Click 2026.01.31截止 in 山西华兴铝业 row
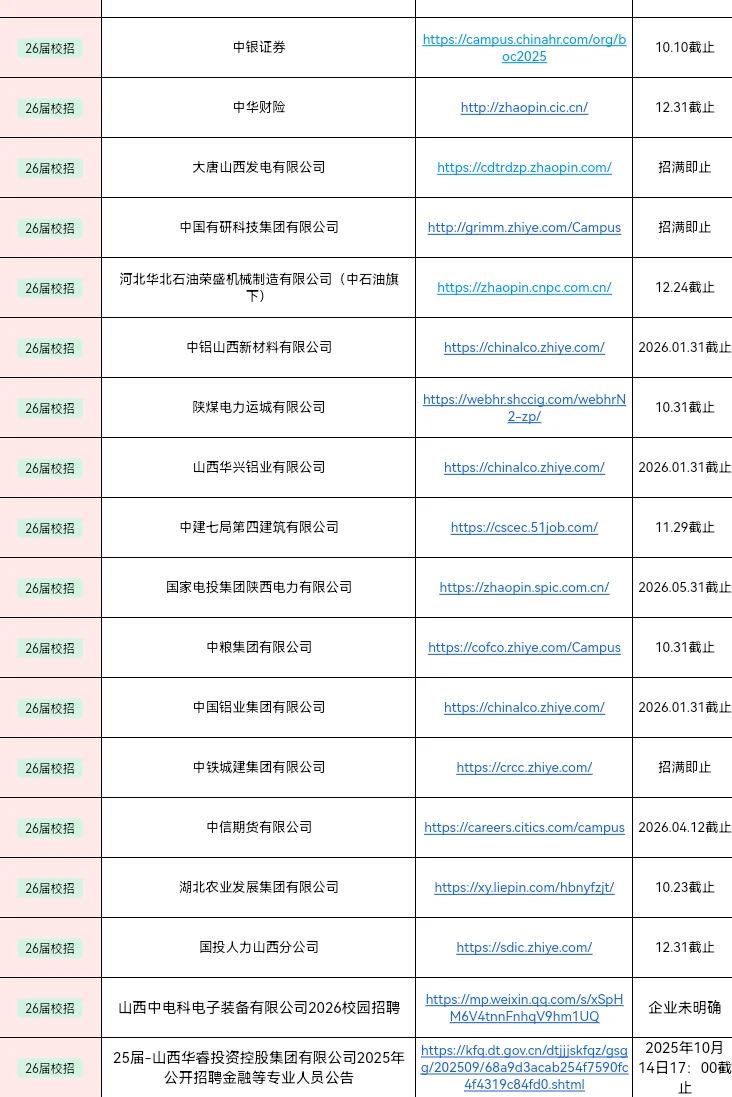 683,467
